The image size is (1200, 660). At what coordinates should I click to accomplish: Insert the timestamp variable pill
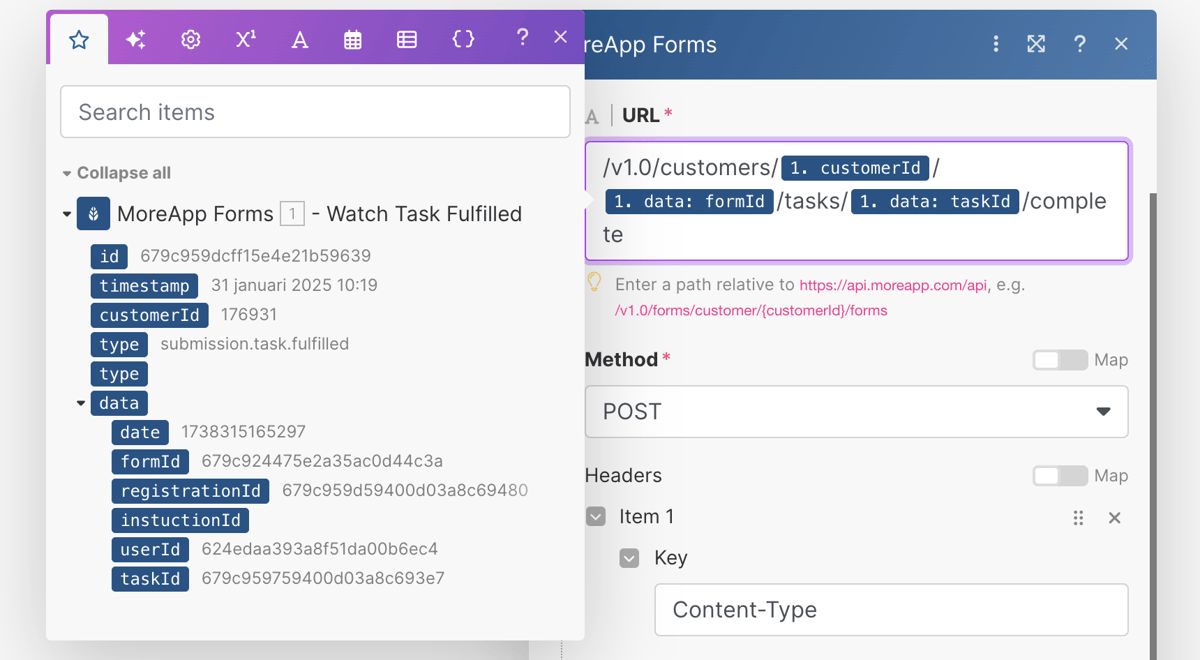144,286
